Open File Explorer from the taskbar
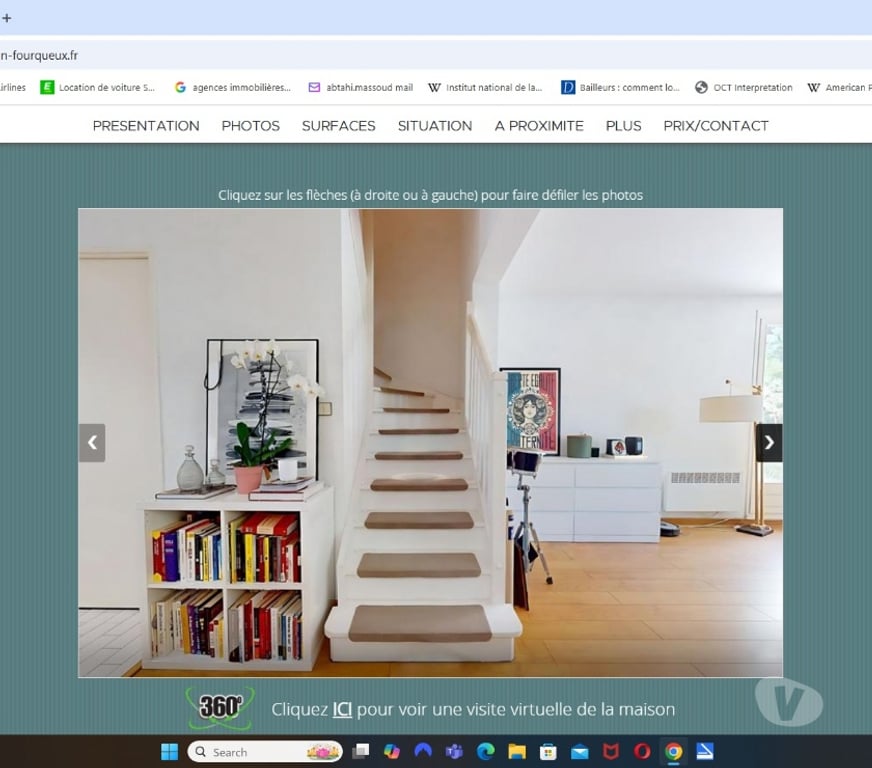The height and width of the screenshot is (768, 872). point(517,752)
